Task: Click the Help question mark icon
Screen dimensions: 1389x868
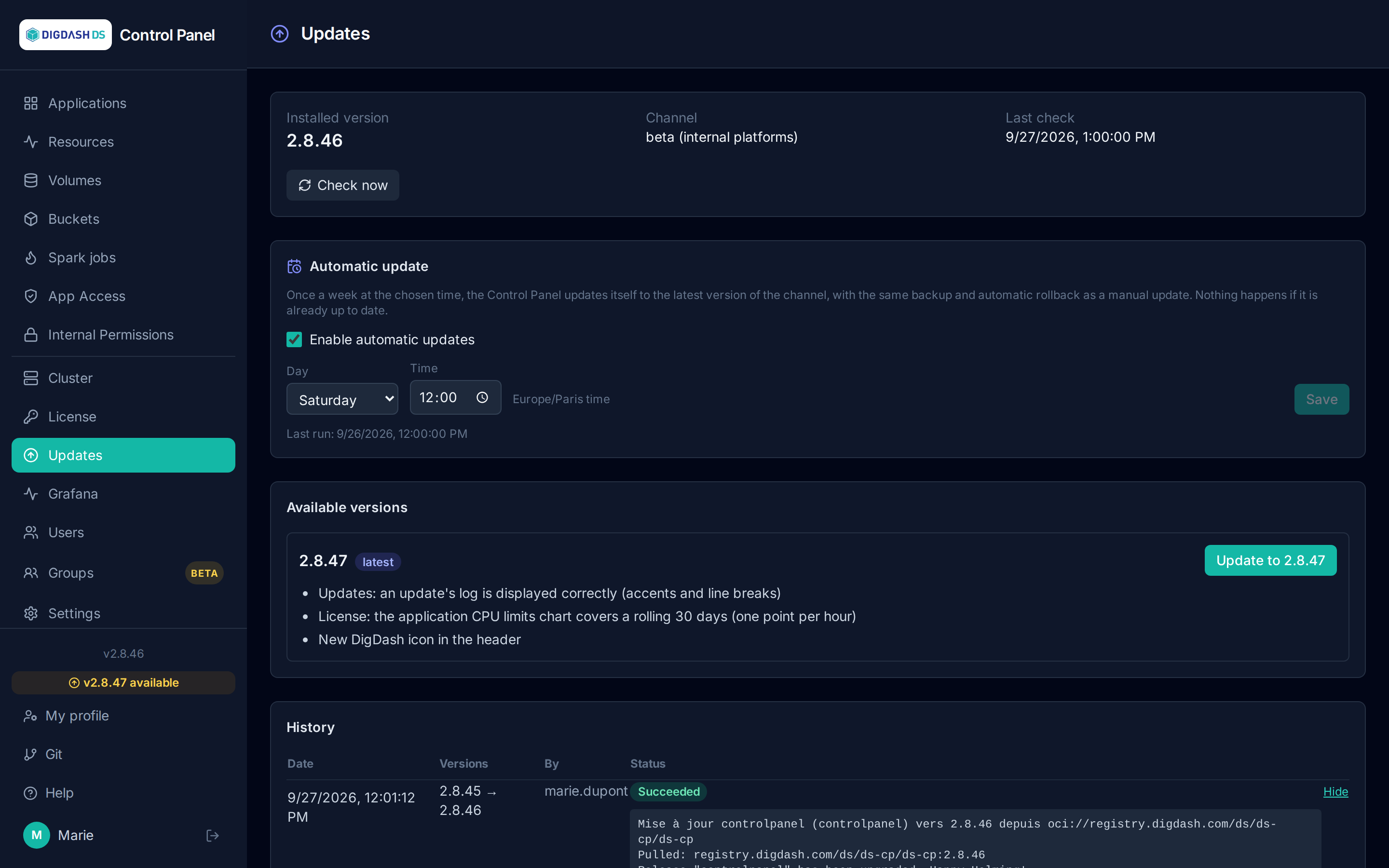Action: 30,793
